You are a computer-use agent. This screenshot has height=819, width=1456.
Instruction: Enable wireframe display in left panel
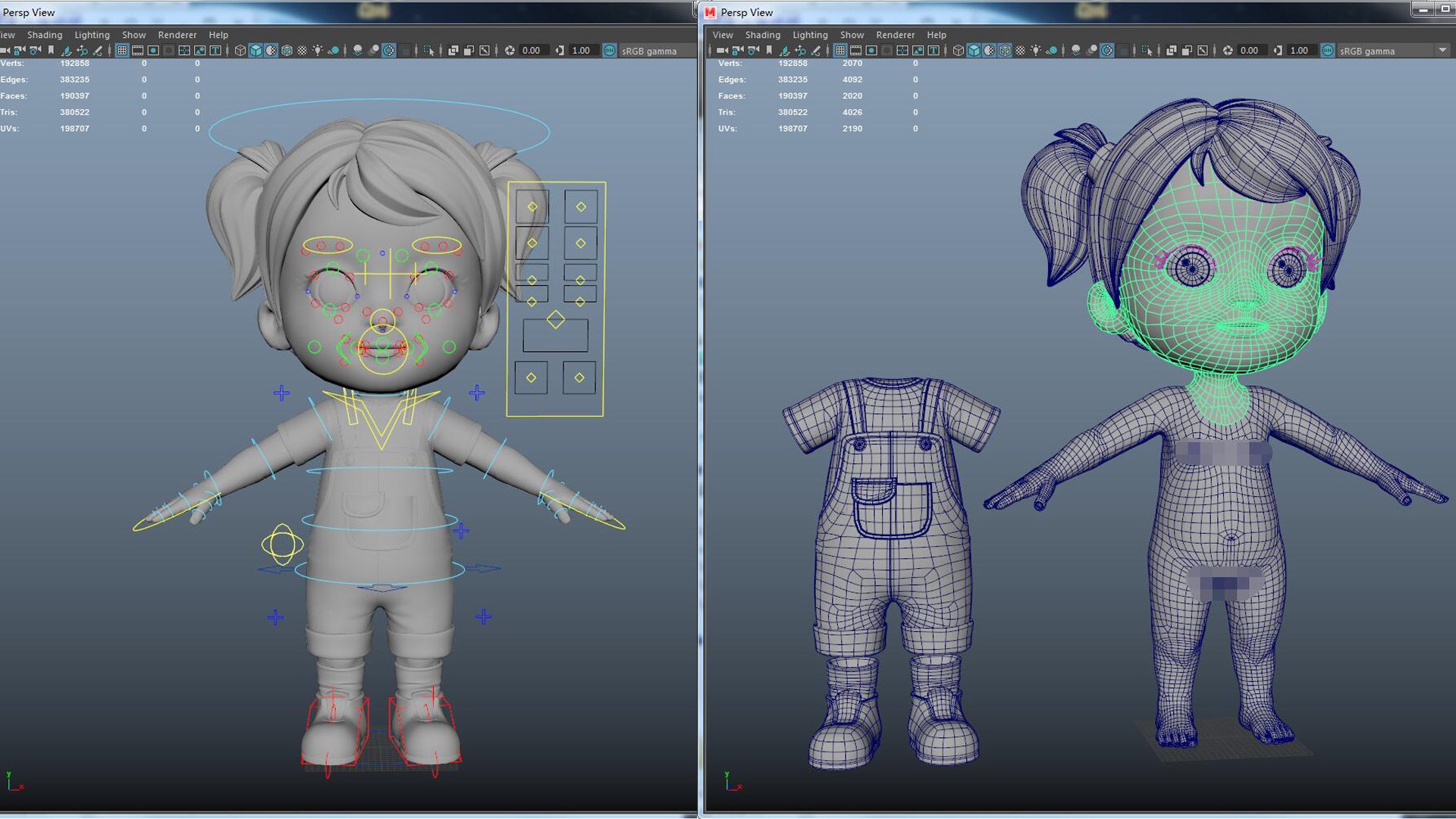click(x=240, y=51)
